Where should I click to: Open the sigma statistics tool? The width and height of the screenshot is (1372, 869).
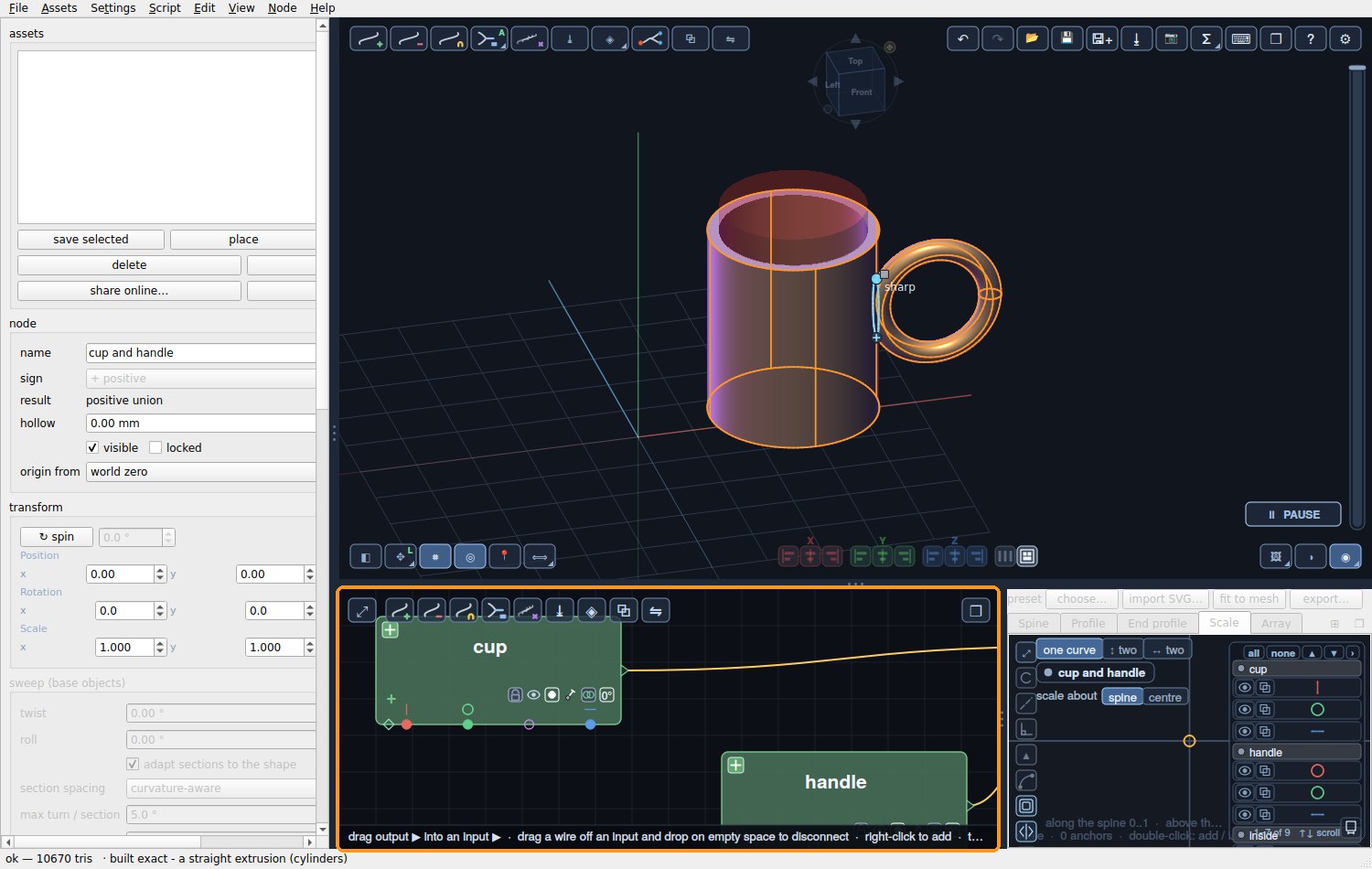[x=1206, y=38]
